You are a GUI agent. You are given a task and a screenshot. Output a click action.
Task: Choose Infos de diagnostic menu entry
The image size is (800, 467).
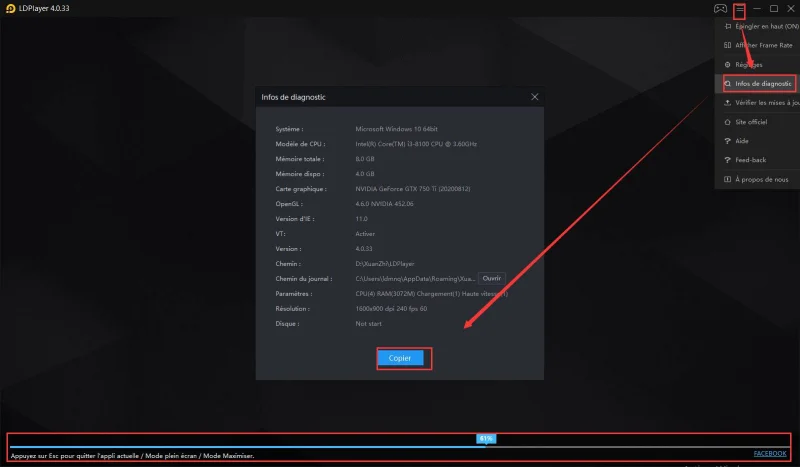[758, 84]
